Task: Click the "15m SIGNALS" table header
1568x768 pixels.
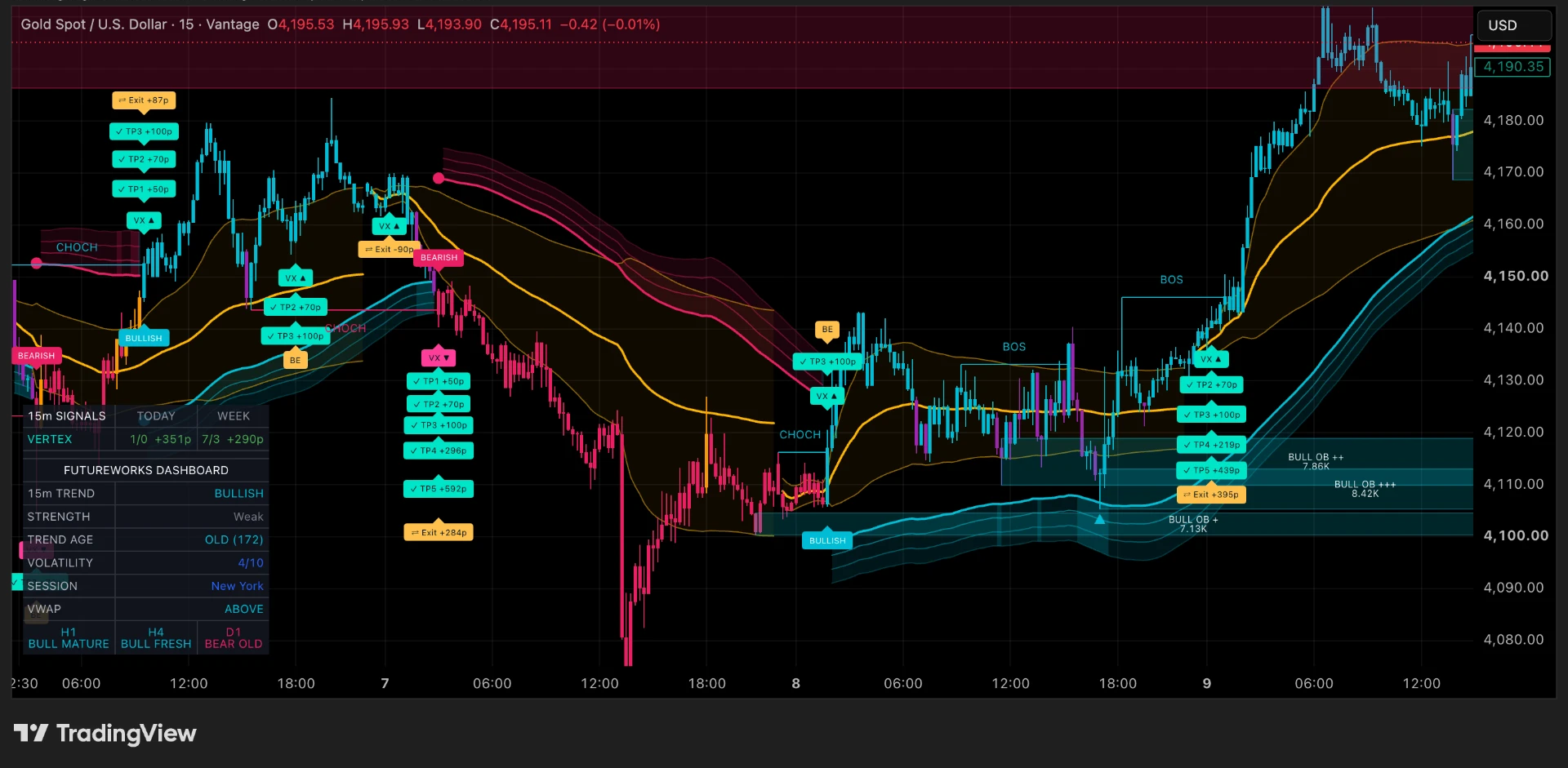Action: click(67, 416)
